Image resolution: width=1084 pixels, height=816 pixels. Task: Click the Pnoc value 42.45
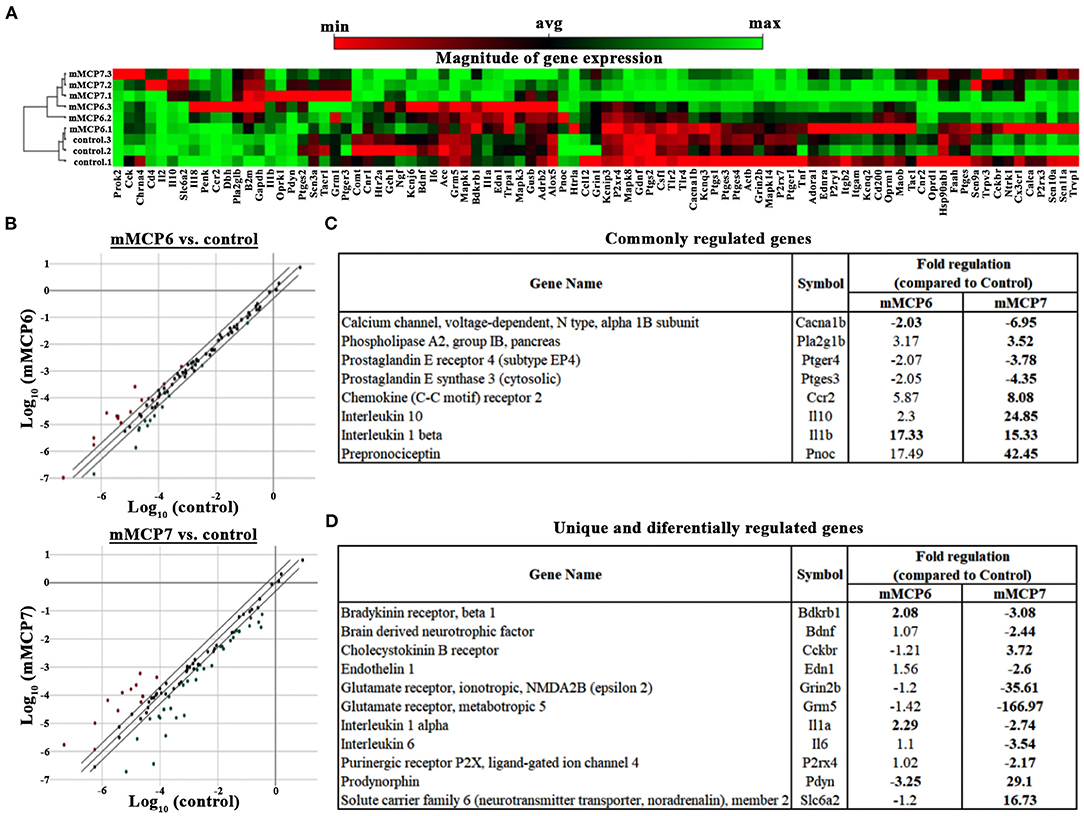[1020, 454]
